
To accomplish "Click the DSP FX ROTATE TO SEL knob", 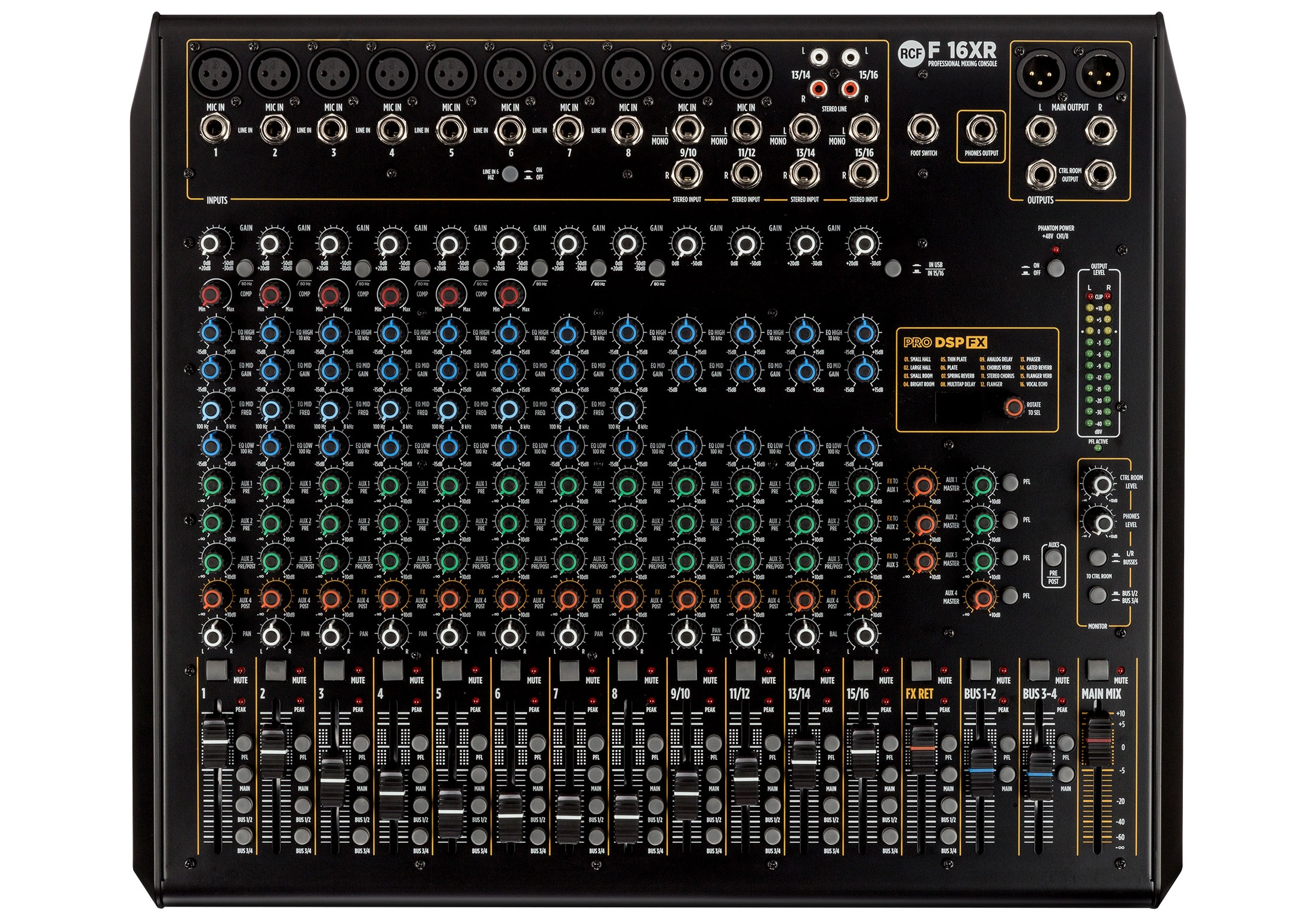I will [x=1013, y=407].
